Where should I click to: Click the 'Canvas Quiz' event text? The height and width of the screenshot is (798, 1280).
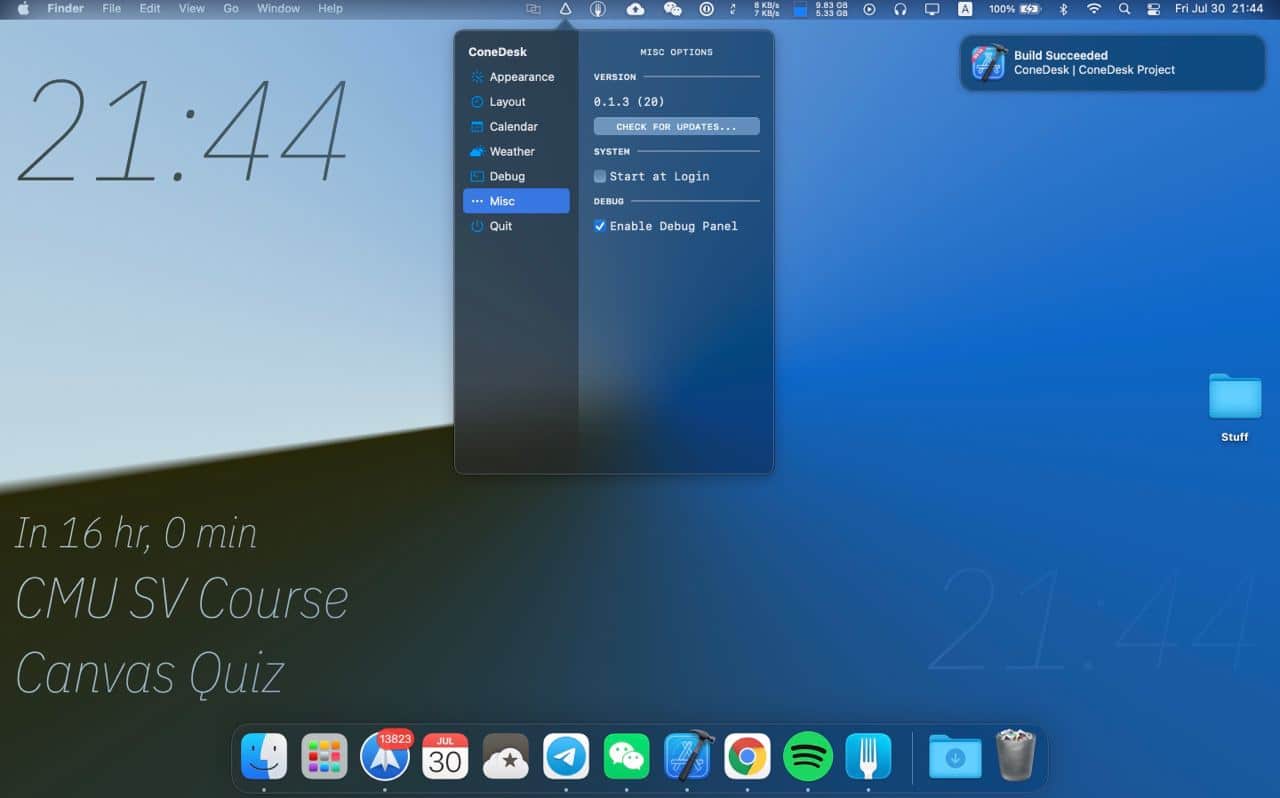[151, 672]
